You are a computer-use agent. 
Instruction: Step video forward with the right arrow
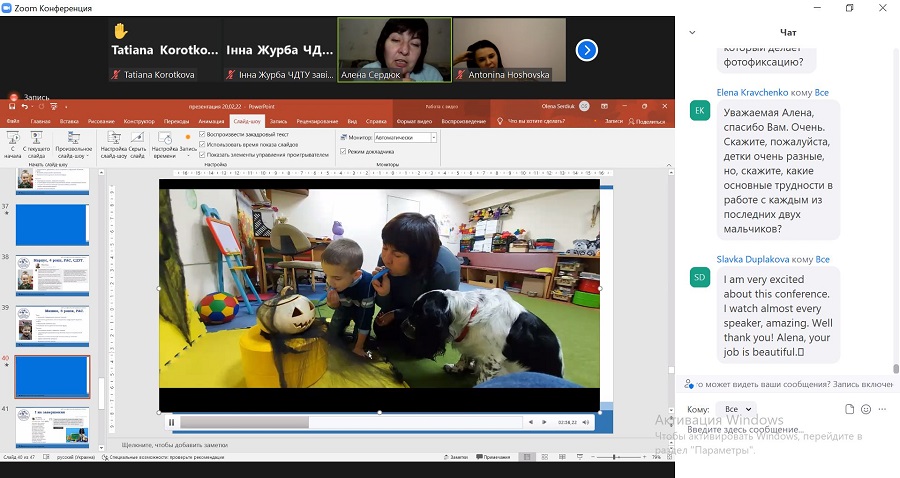pyautogui.click(x=544, y=422)
